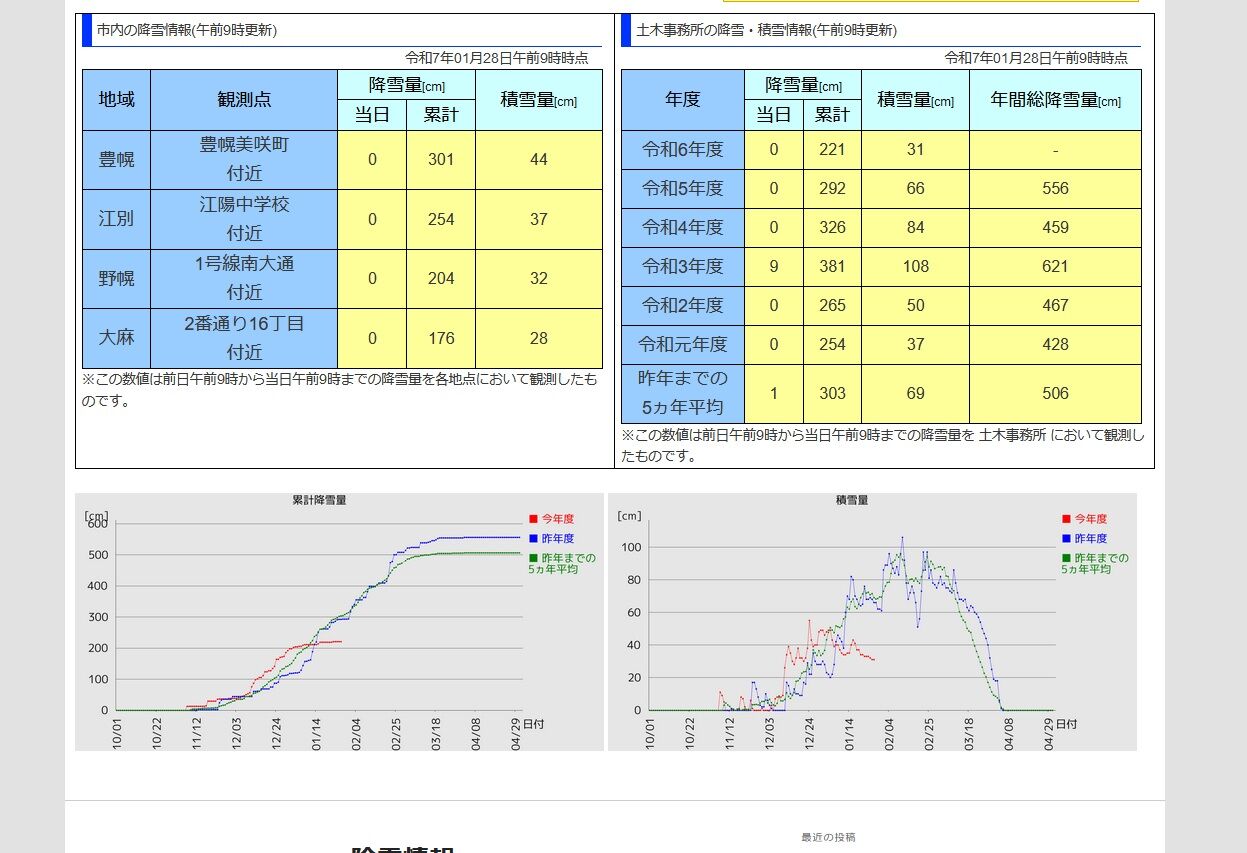Click red 今年度 legend swatch in 累計降雪量 chart

click(533, 519)
